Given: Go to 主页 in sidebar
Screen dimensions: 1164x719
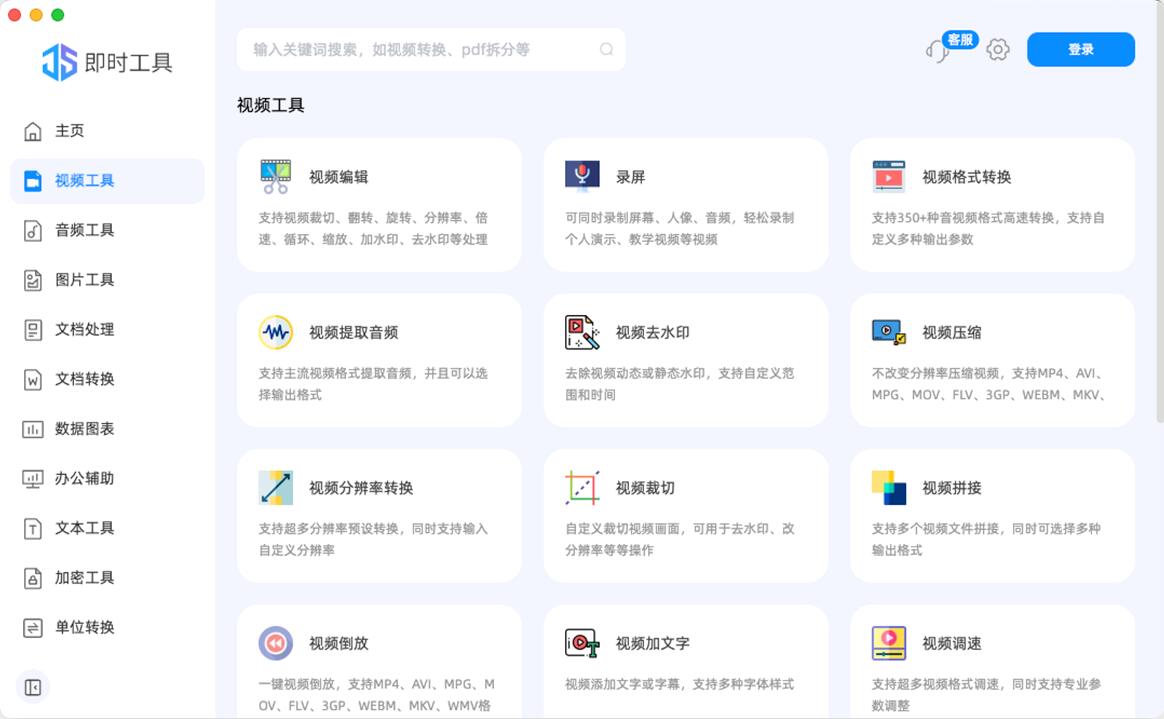Looking at the screenshot, I should point(69,131).
